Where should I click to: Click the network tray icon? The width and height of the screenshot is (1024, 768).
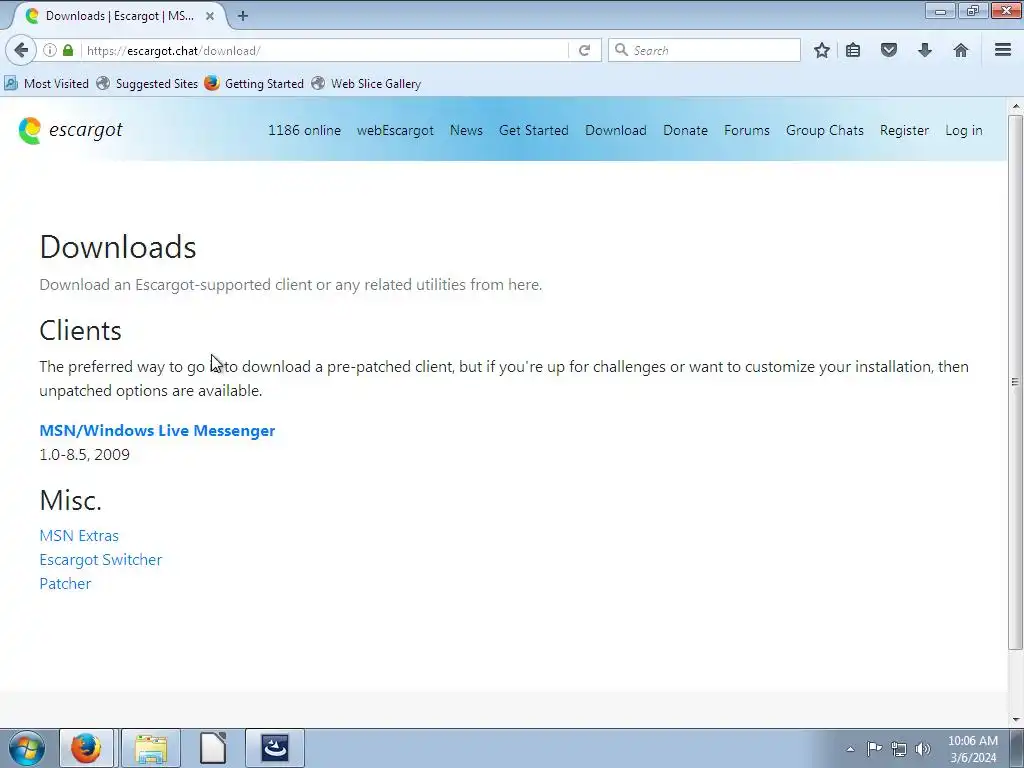coord(899,749)
